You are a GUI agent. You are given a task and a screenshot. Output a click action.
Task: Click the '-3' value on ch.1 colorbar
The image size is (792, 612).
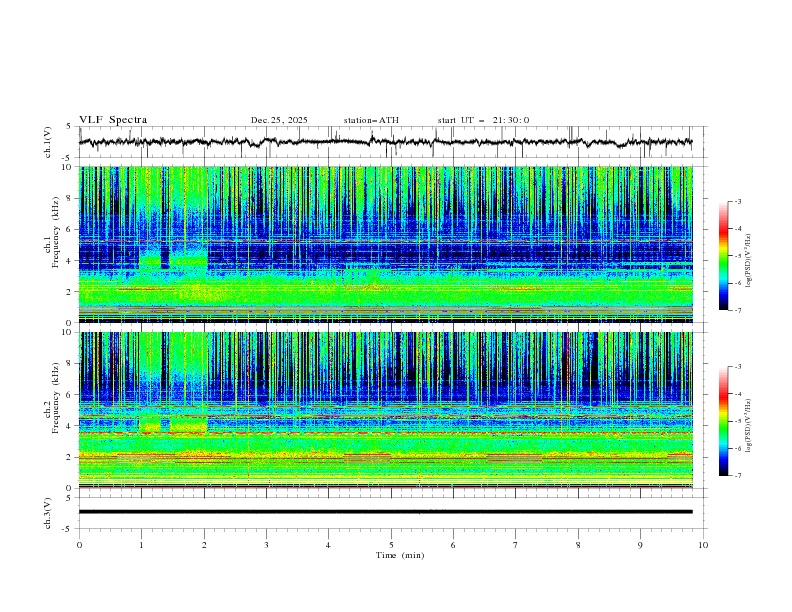pos(737,201)
